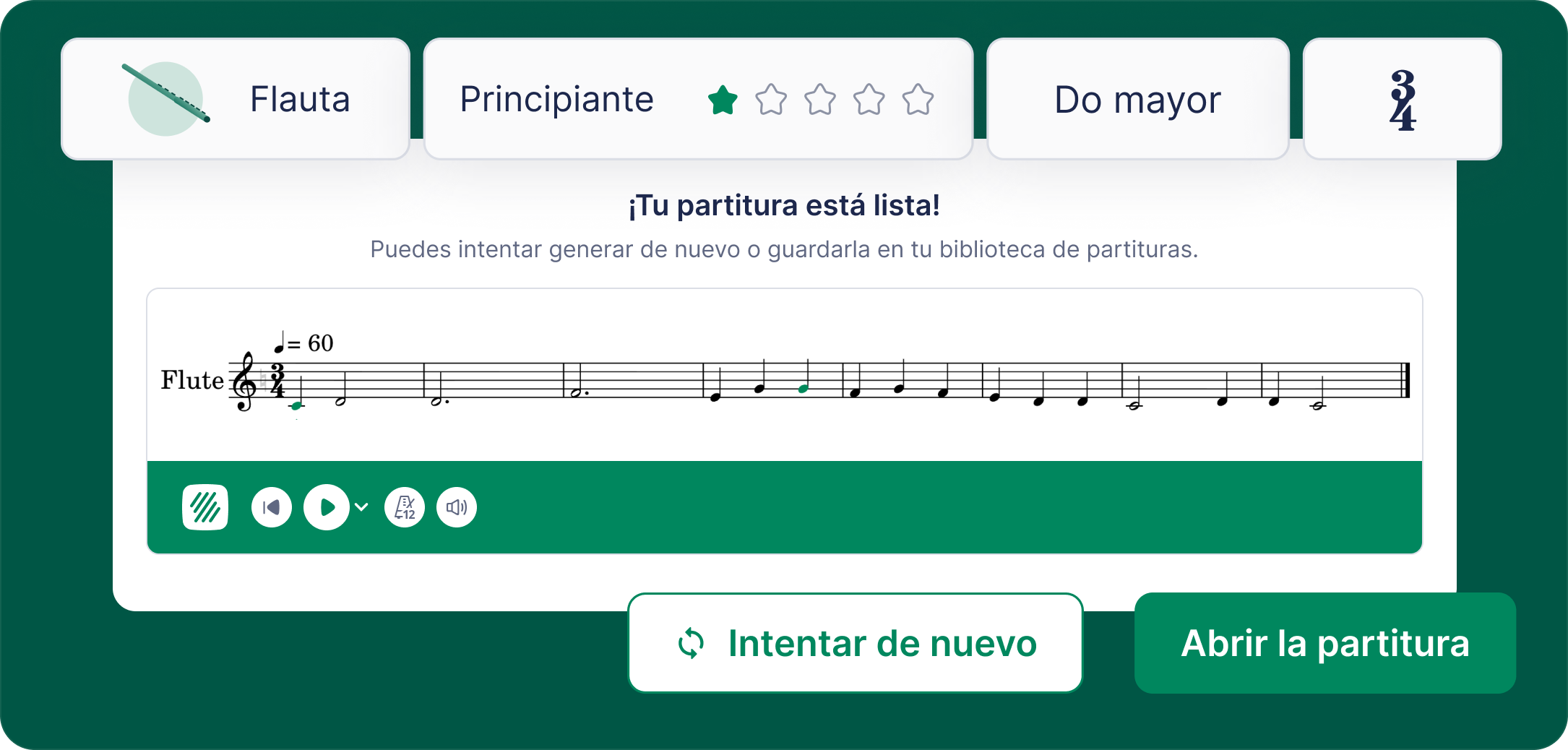Set difficulty to two stars
The image size is (1568, 750).
[771, 100]
